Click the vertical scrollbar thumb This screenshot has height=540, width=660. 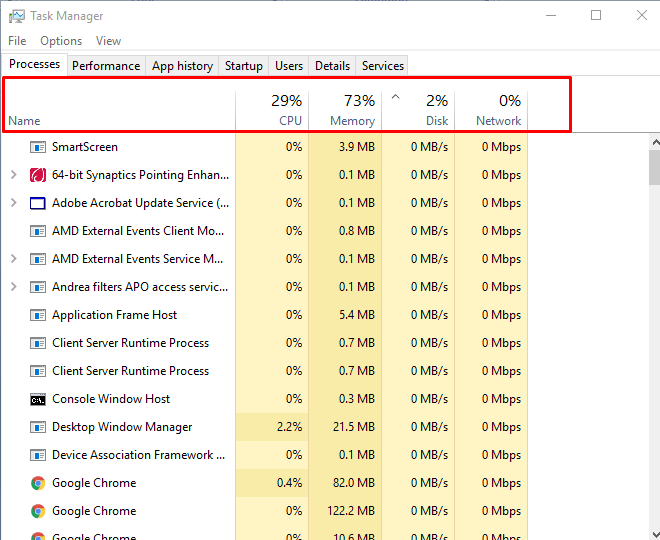point(655,168)
